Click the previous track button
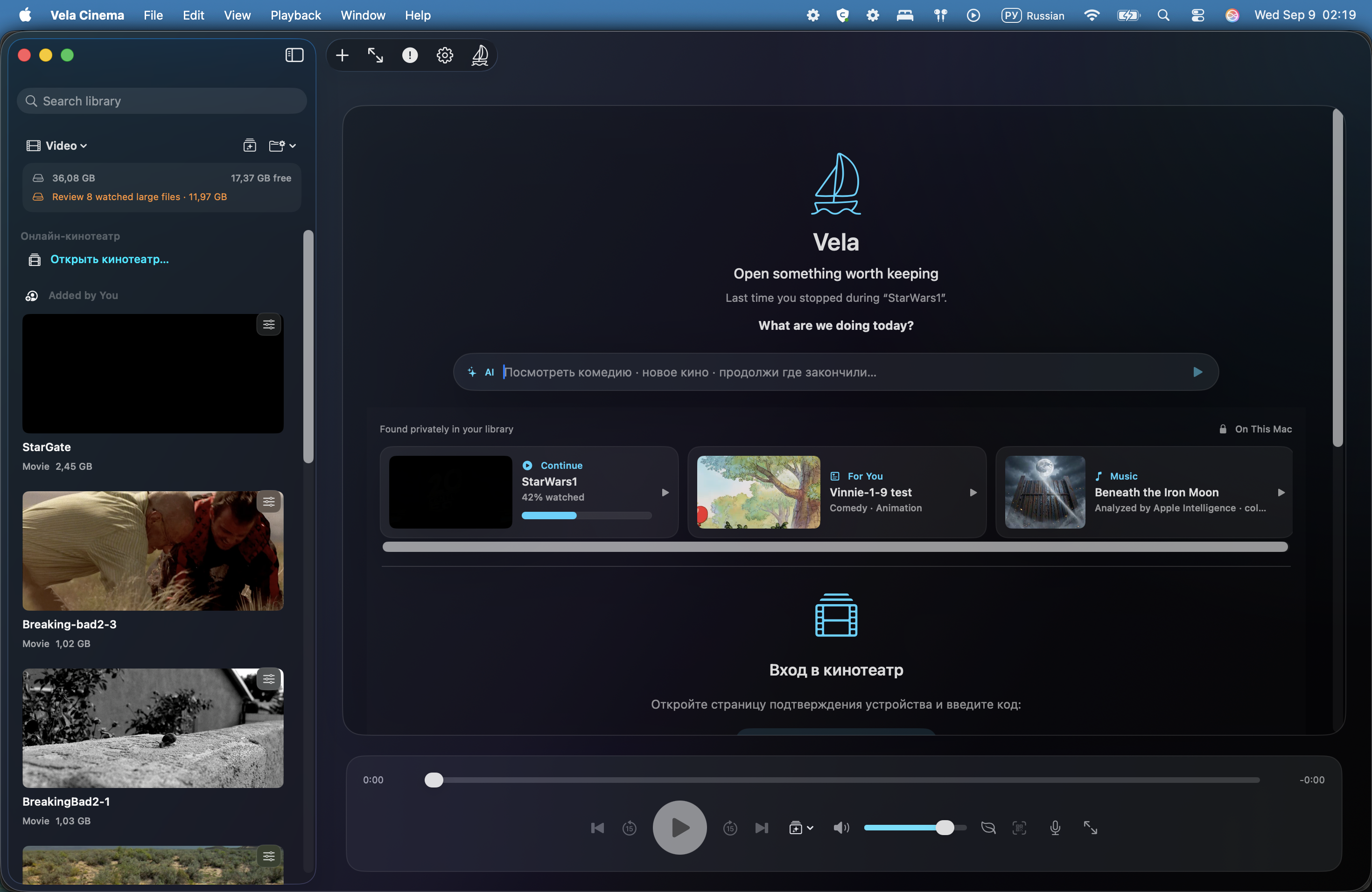 click(597, 828)
